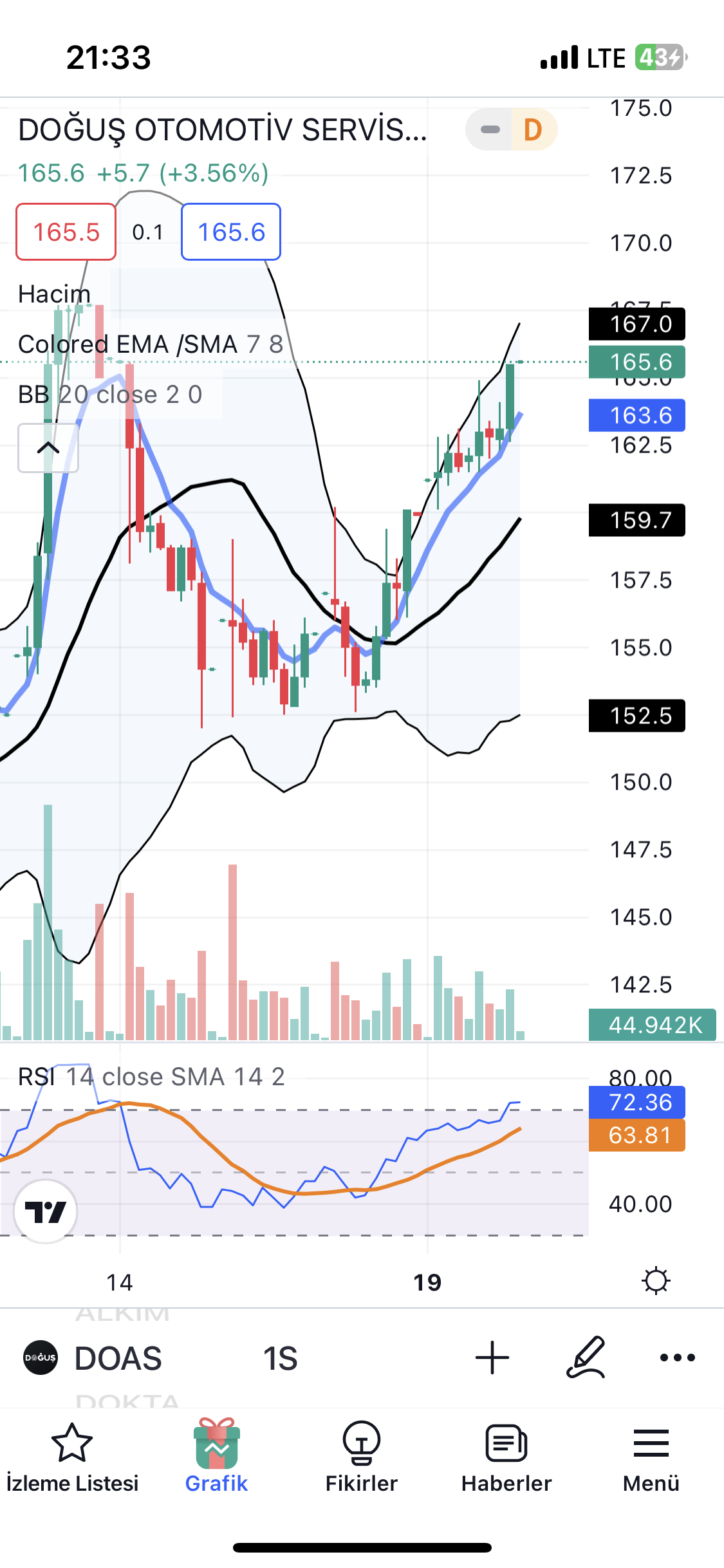
Task: Tap the D market status badge
Action: [x=533, y=129]
